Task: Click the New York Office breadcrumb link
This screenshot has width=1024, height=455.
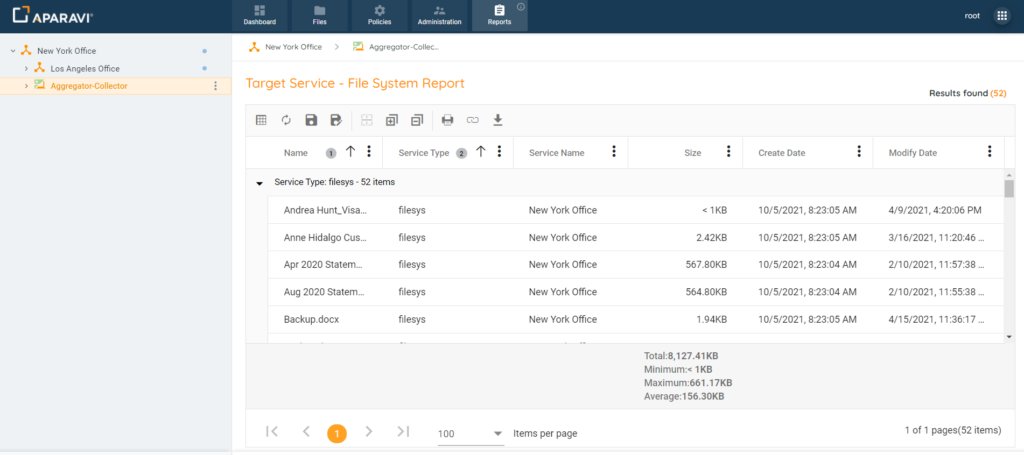Action: [x=293, y=47]
